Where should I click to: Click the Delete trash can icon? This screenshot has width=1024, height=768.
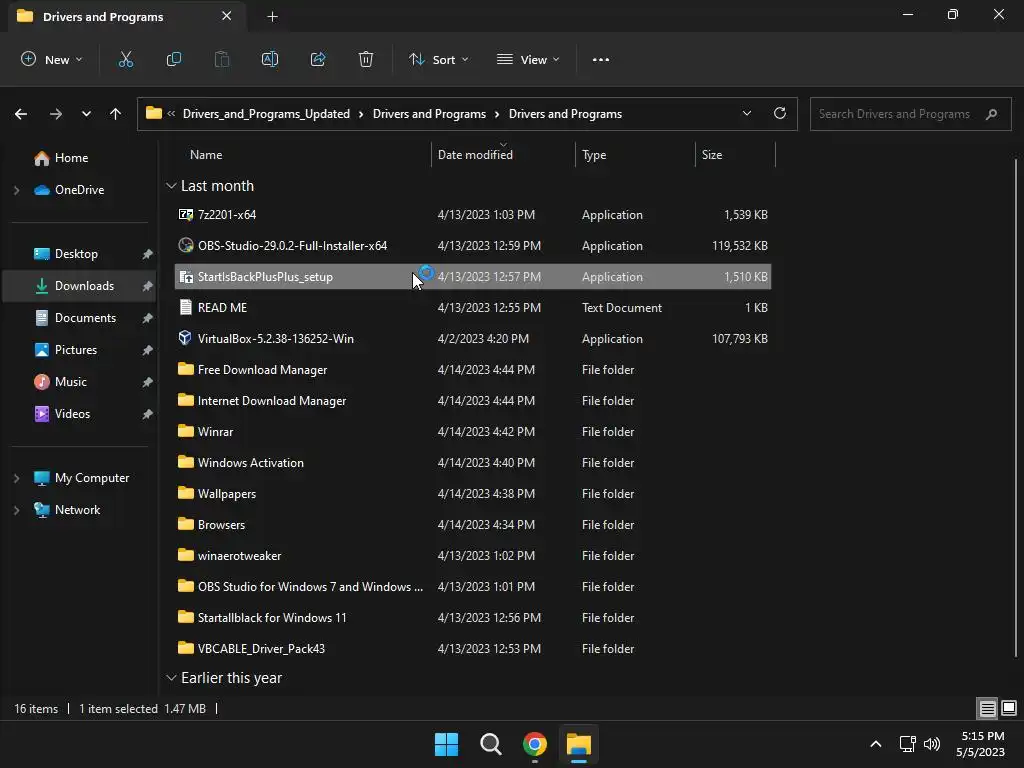pos(366,59)
